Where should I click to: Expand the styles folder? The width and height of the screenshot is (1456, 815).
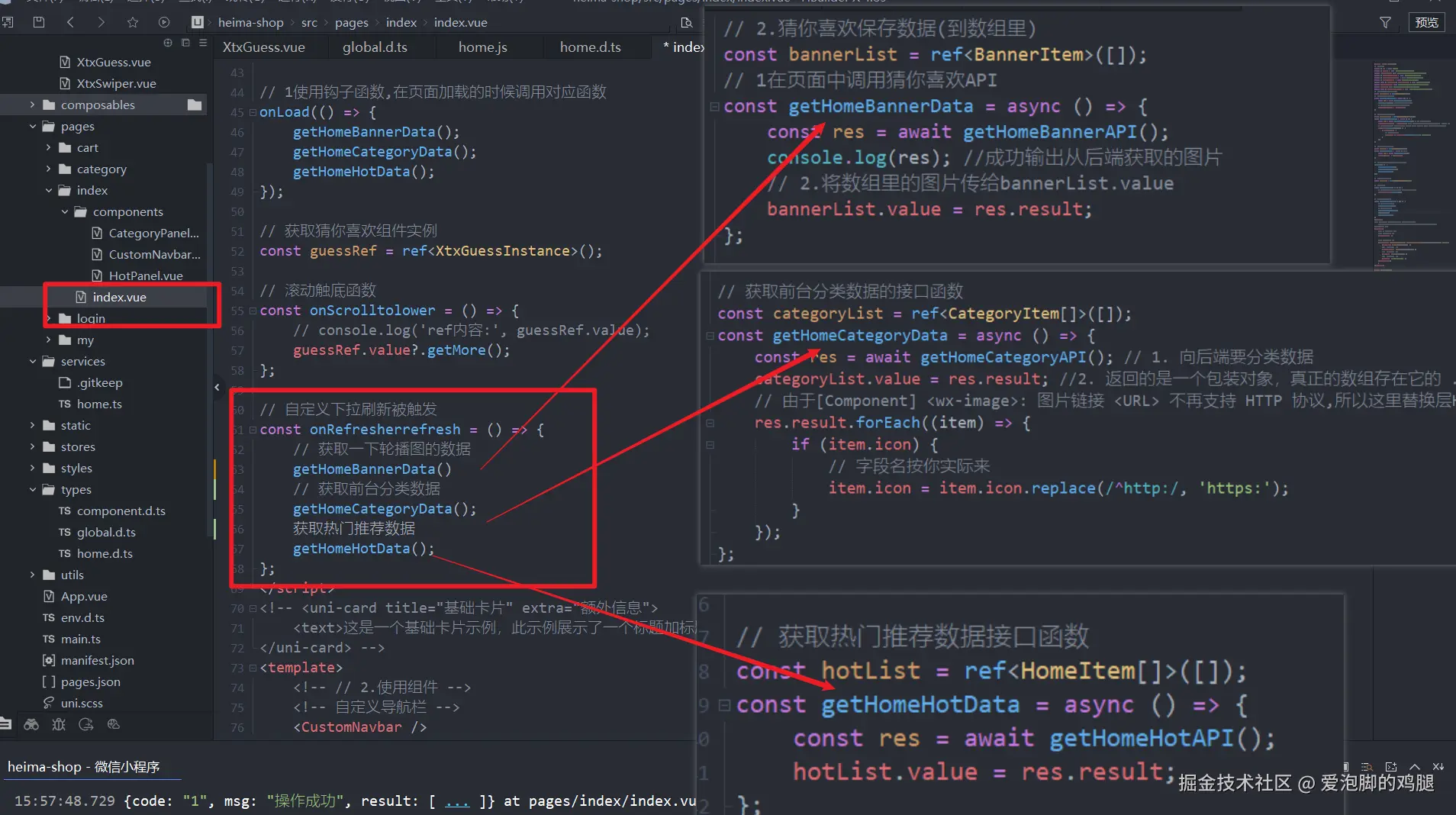(x=32, y=468)
